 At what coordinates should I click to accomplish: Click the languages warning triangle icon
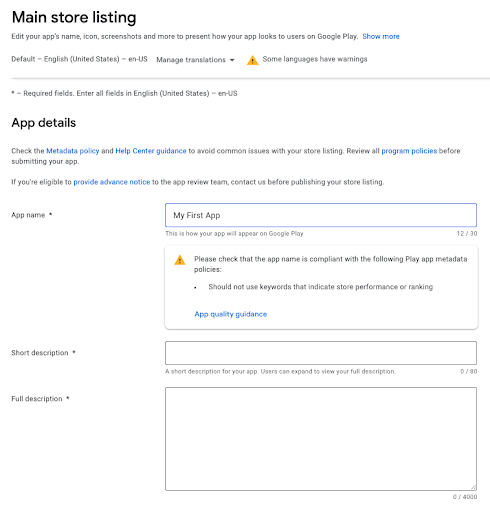coord(252,60)
